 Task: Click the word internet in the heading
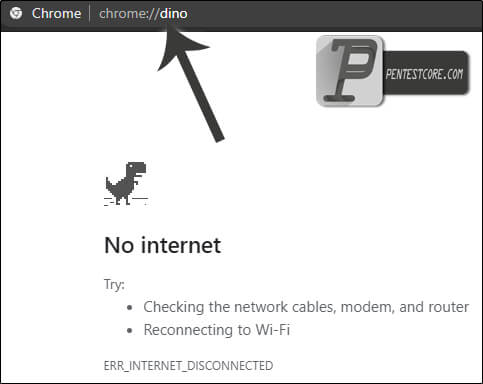click(x=181, y=245)
